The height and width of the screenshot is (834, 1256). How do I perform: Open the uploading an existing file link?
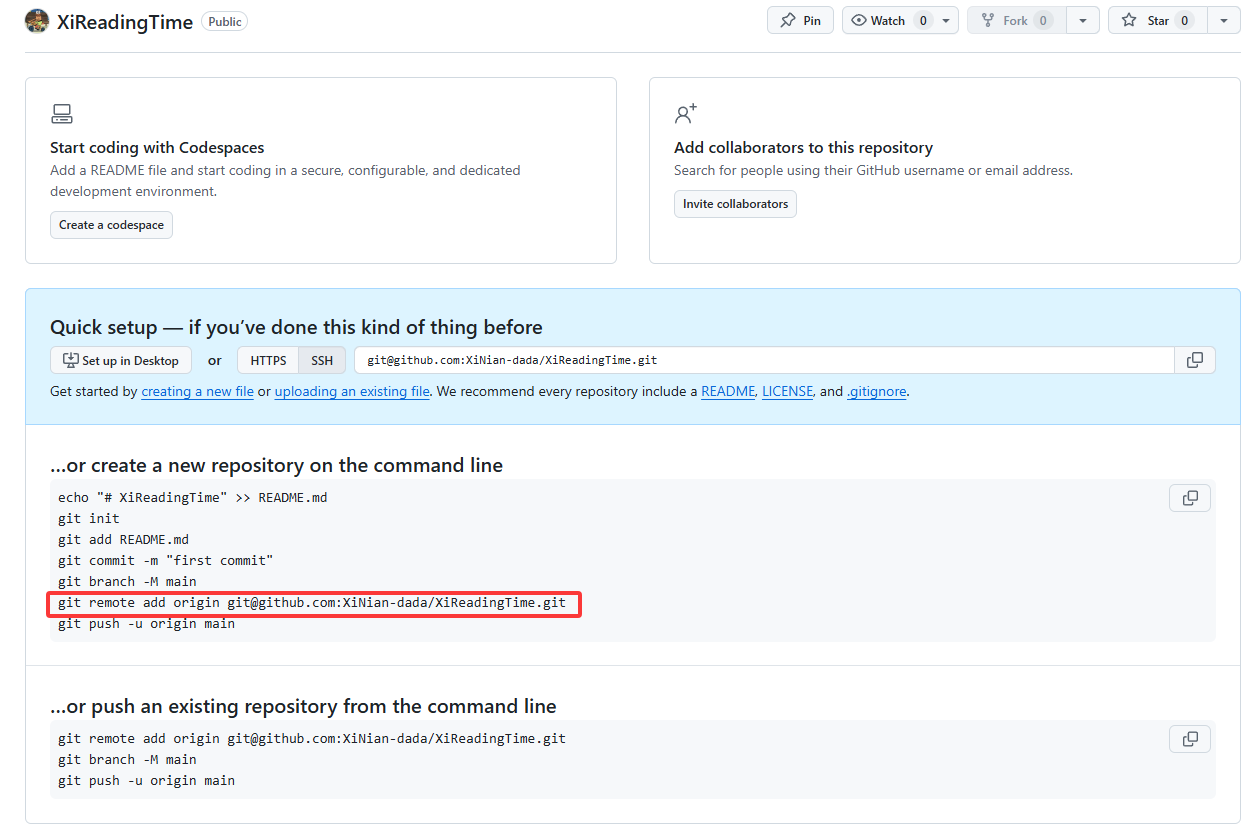(352, 392)
